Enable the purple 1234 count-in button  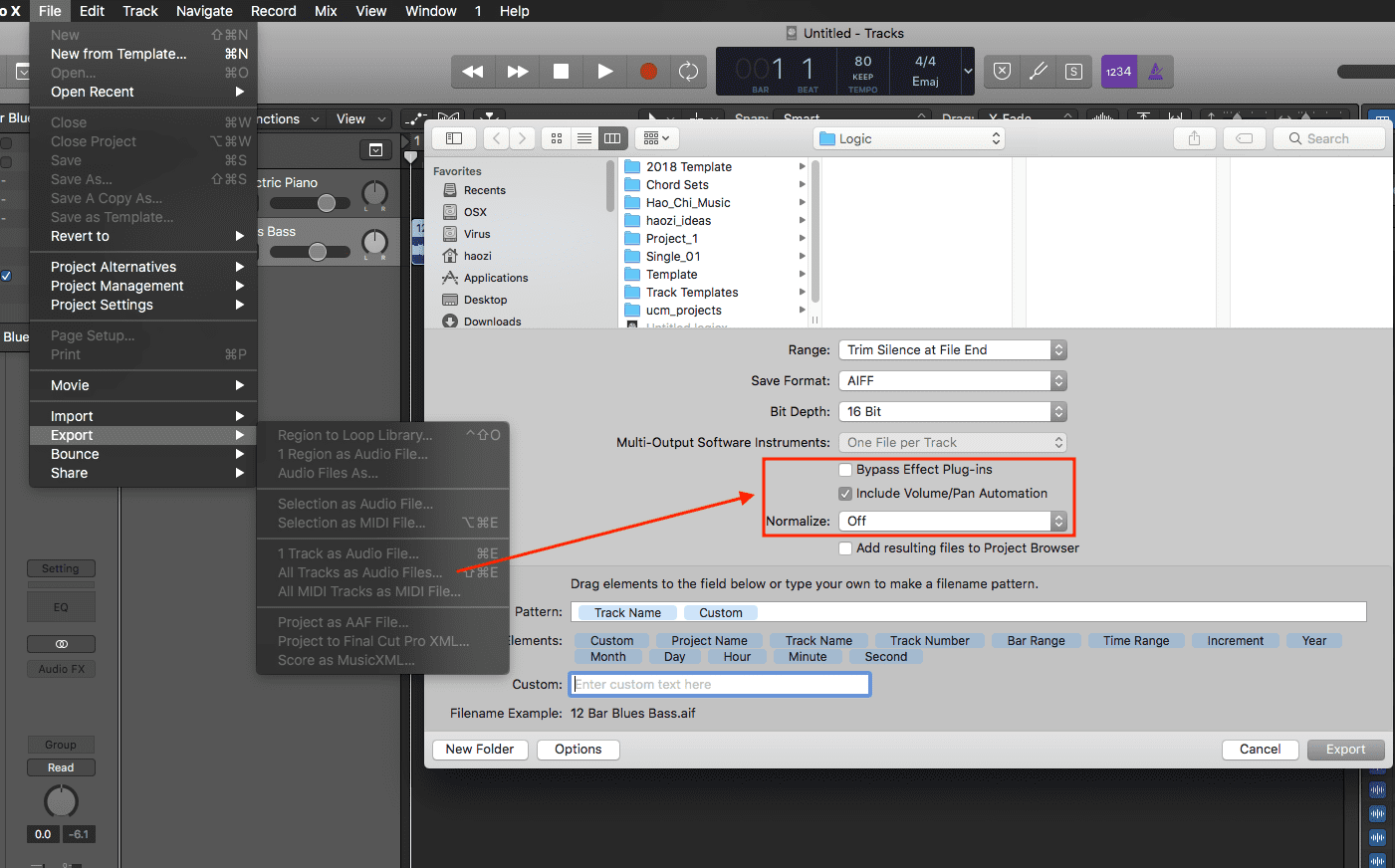(1119, 72)
